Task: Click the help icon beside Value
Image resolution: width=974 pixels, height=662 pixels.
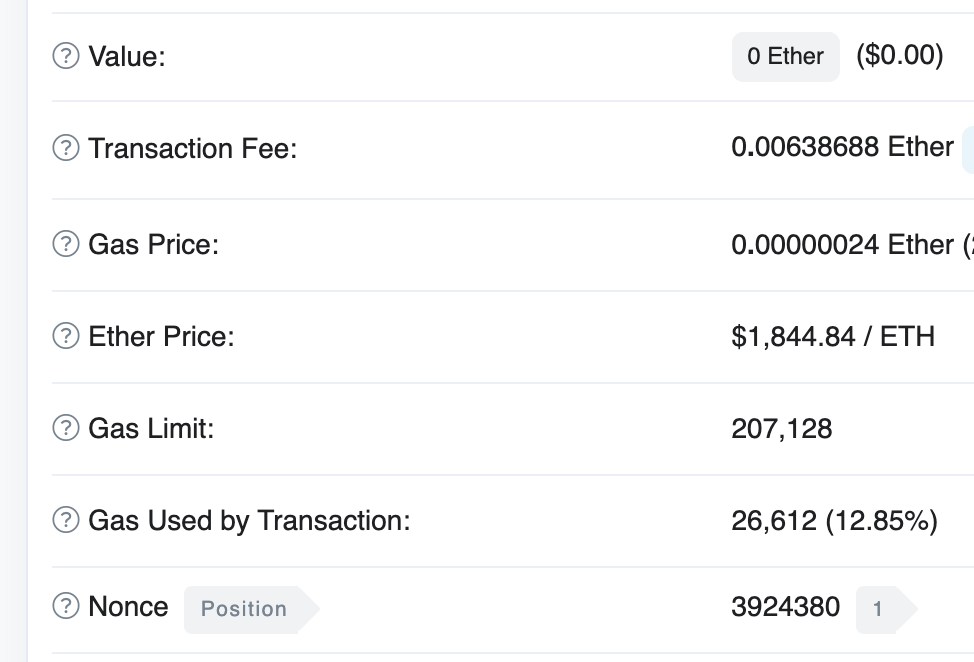Action: (66, 56)
